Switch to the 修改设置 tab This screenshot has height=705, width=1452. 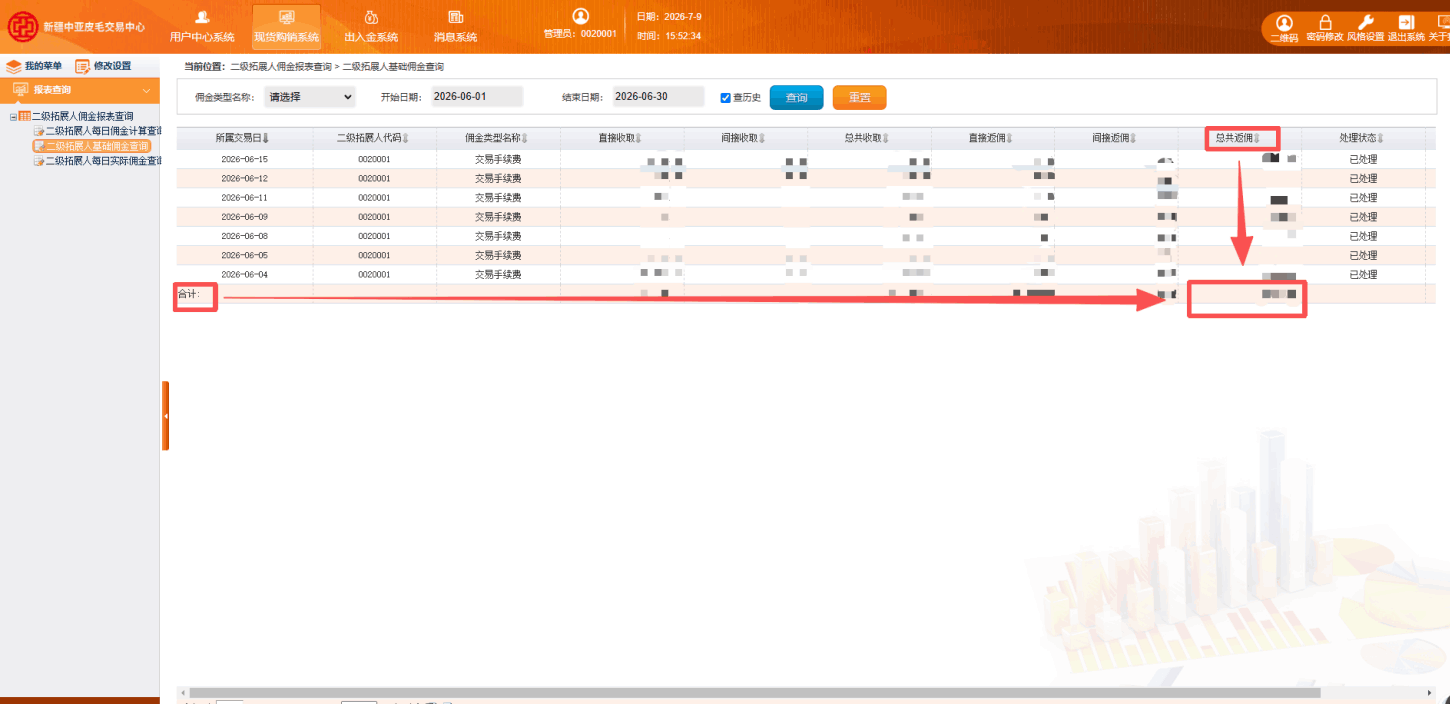[103, 66]
